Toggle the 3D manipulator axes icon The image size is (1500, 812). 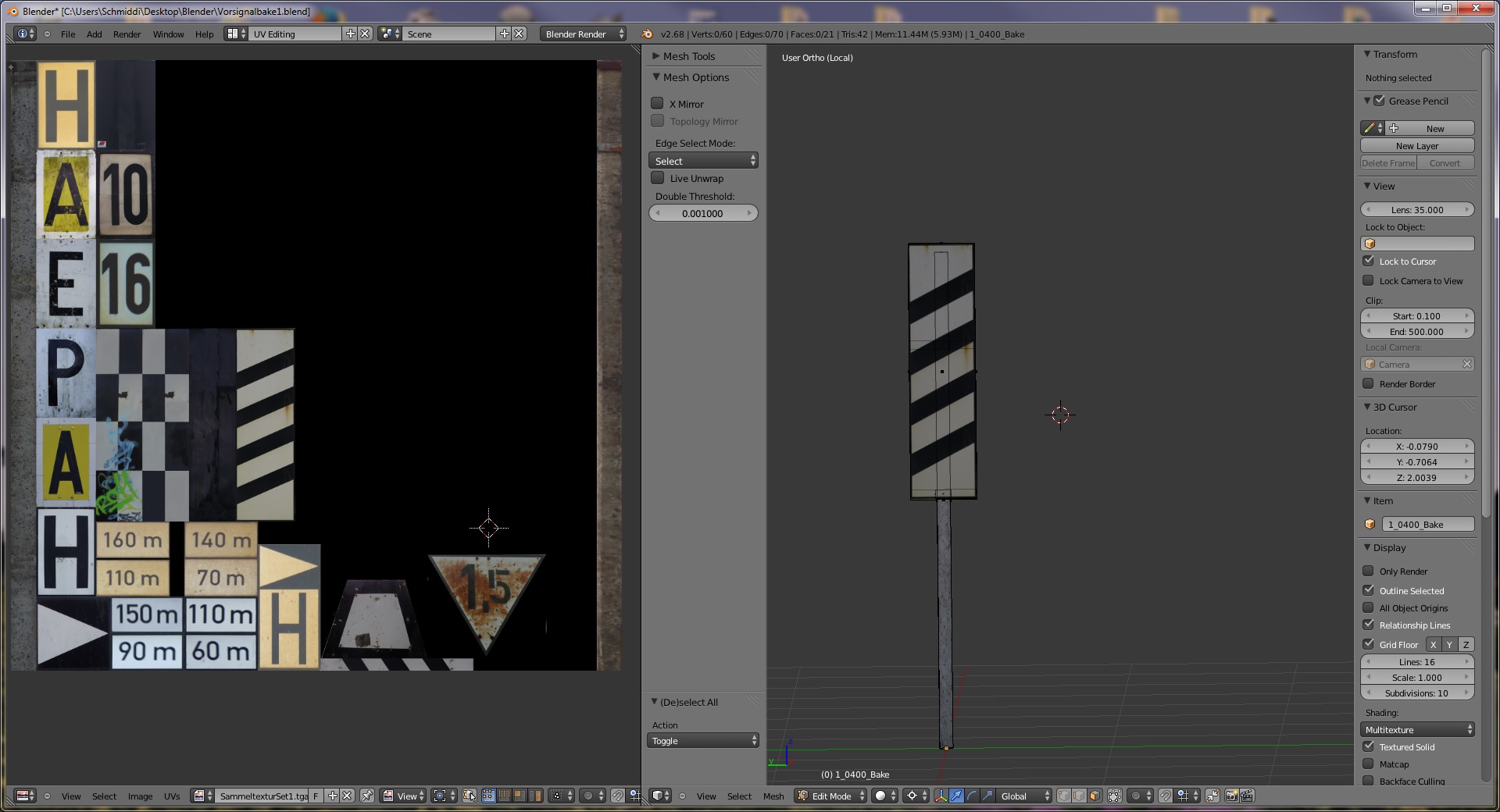point(941,796)
